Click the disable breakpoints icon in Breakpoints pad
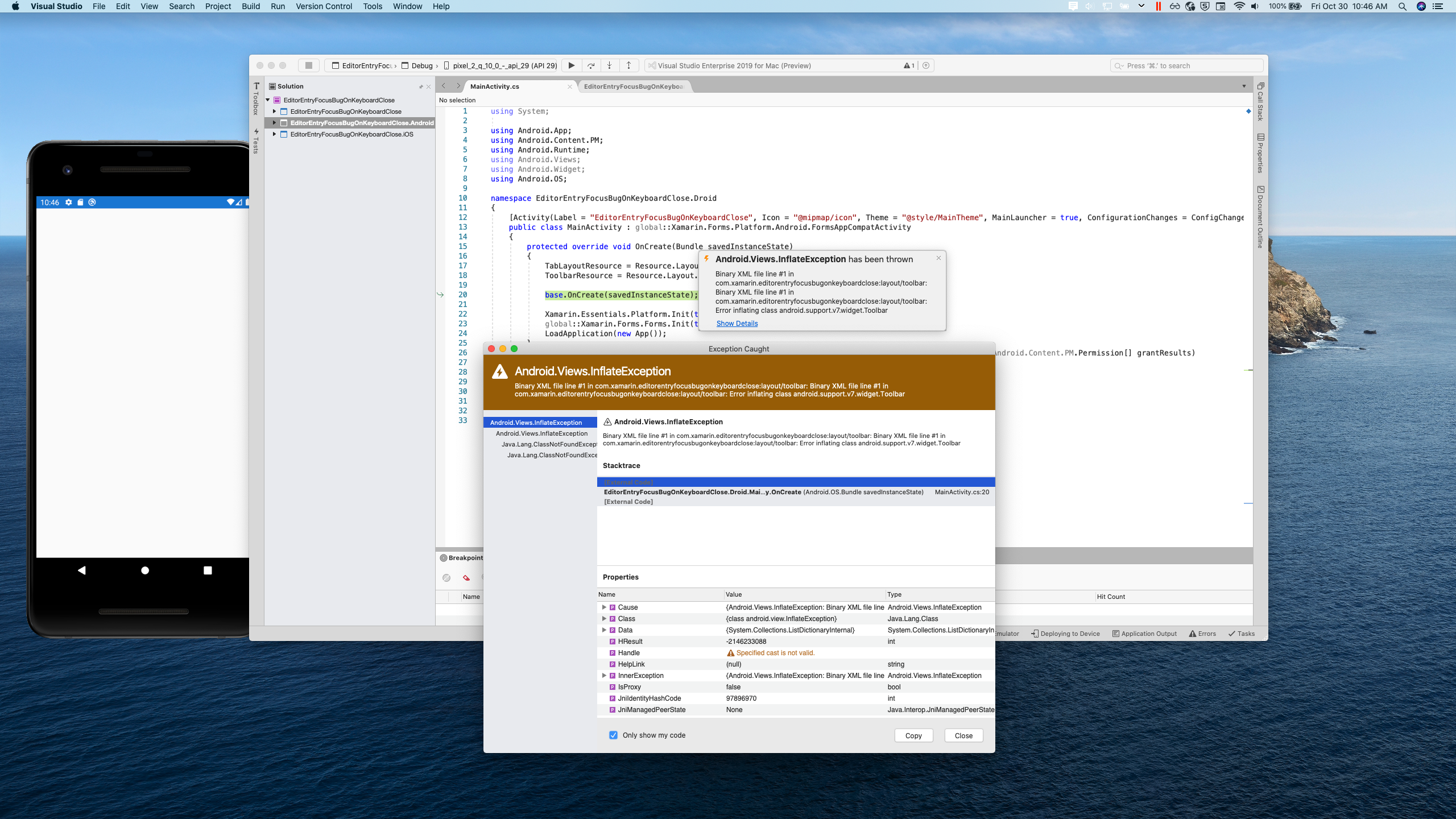The width and height of the screenshot is (1456, 819). point(446,578)
